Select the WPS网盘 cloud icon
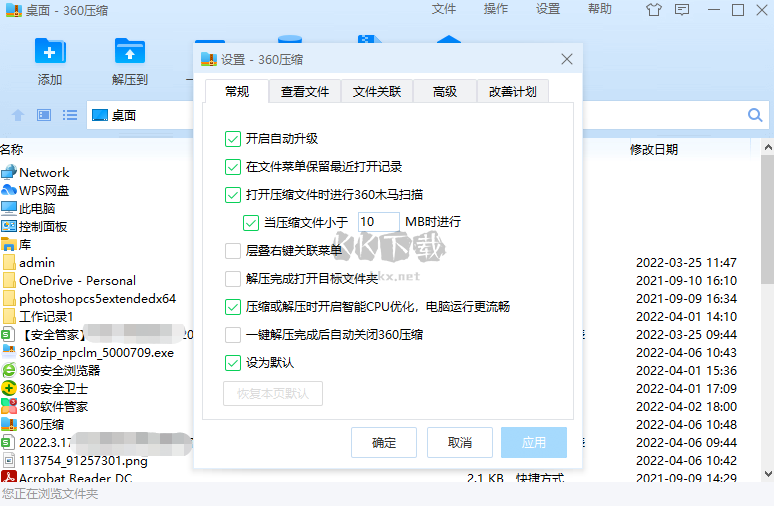Viewport: 774px width, 506px height. (x=9, y=190)
